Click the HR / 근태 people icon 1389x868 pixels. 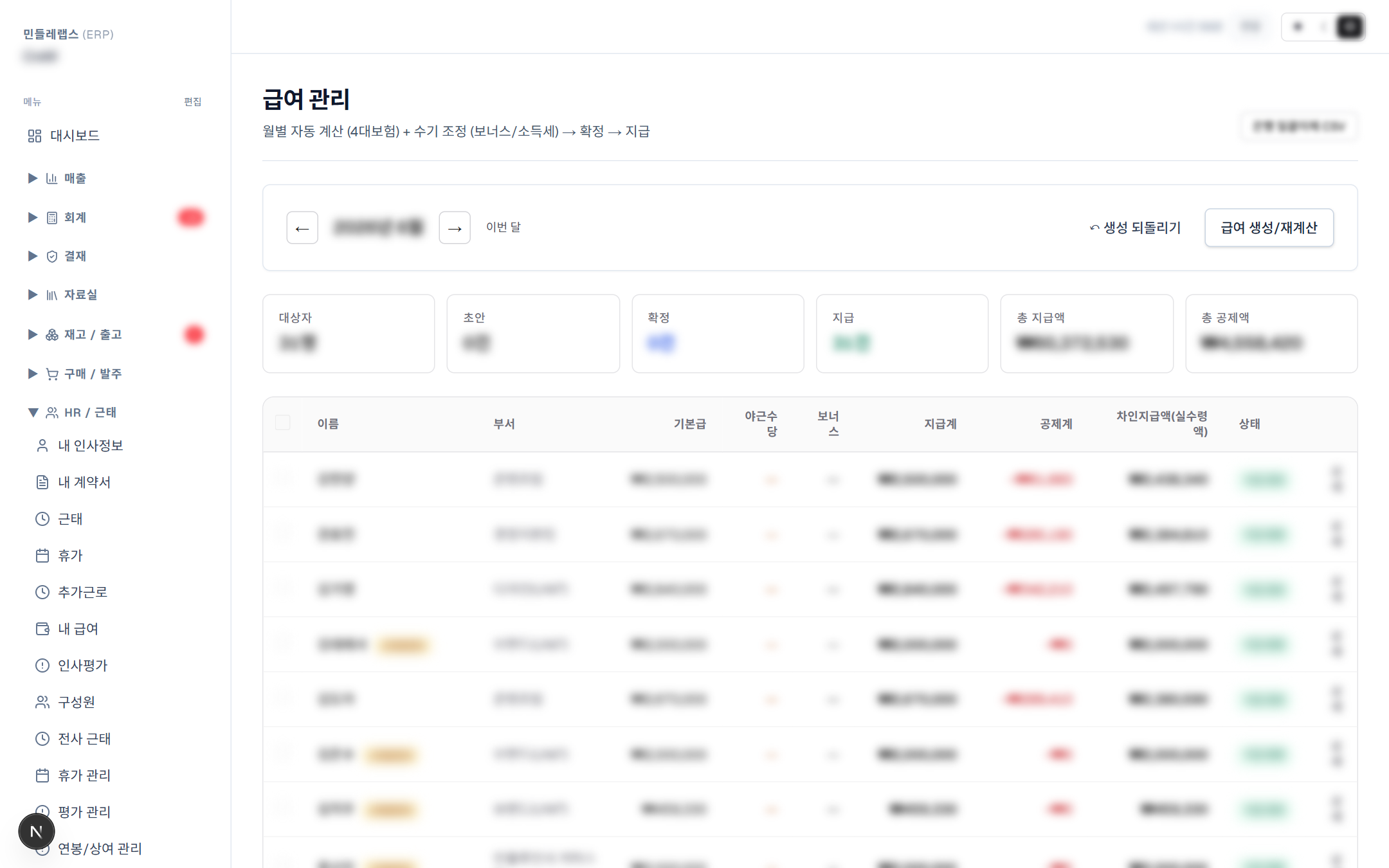click(x=51, y=412)
